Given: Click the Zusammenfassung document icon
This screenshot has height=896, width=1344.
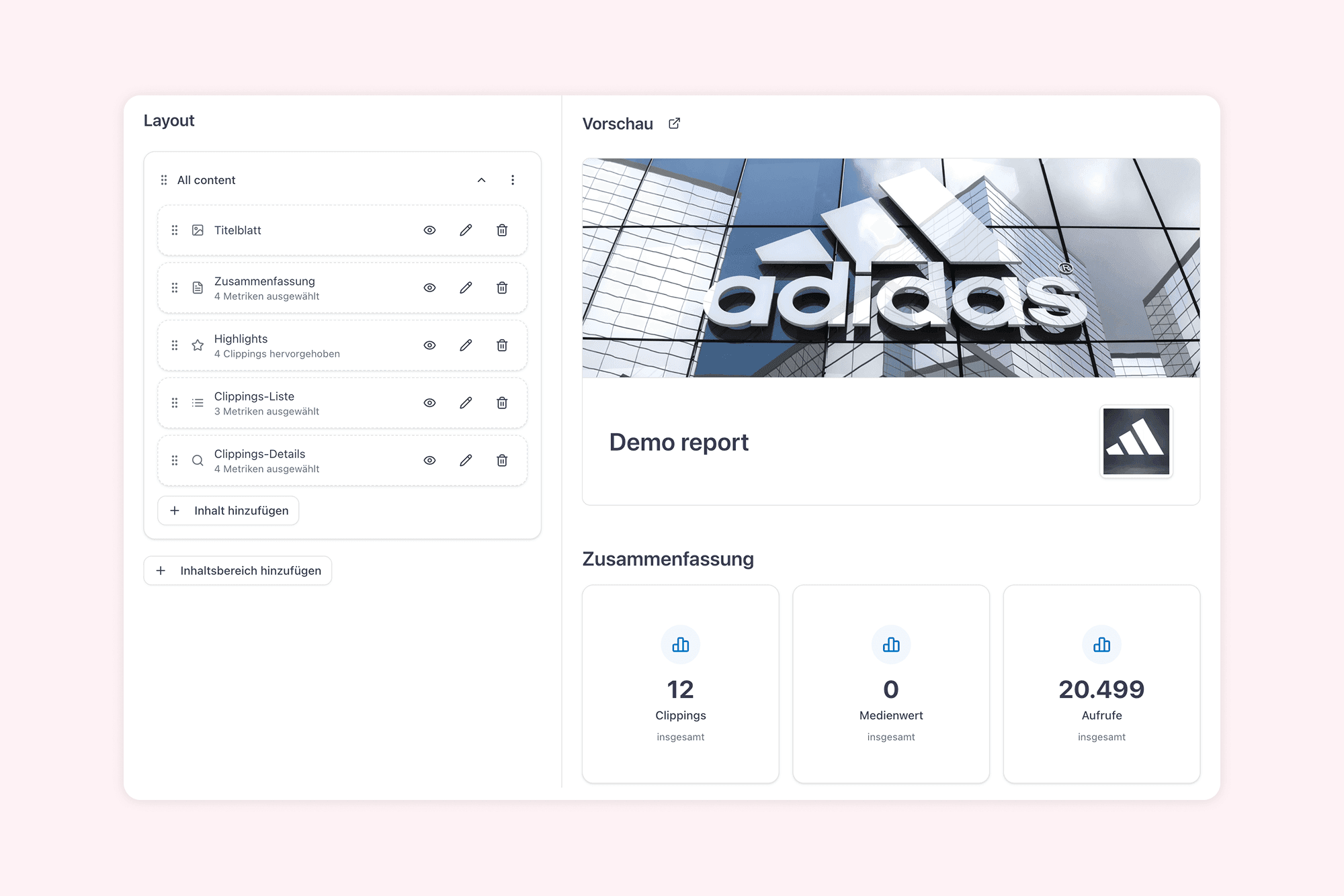Looking at the screenshot, I should point(198,287).
